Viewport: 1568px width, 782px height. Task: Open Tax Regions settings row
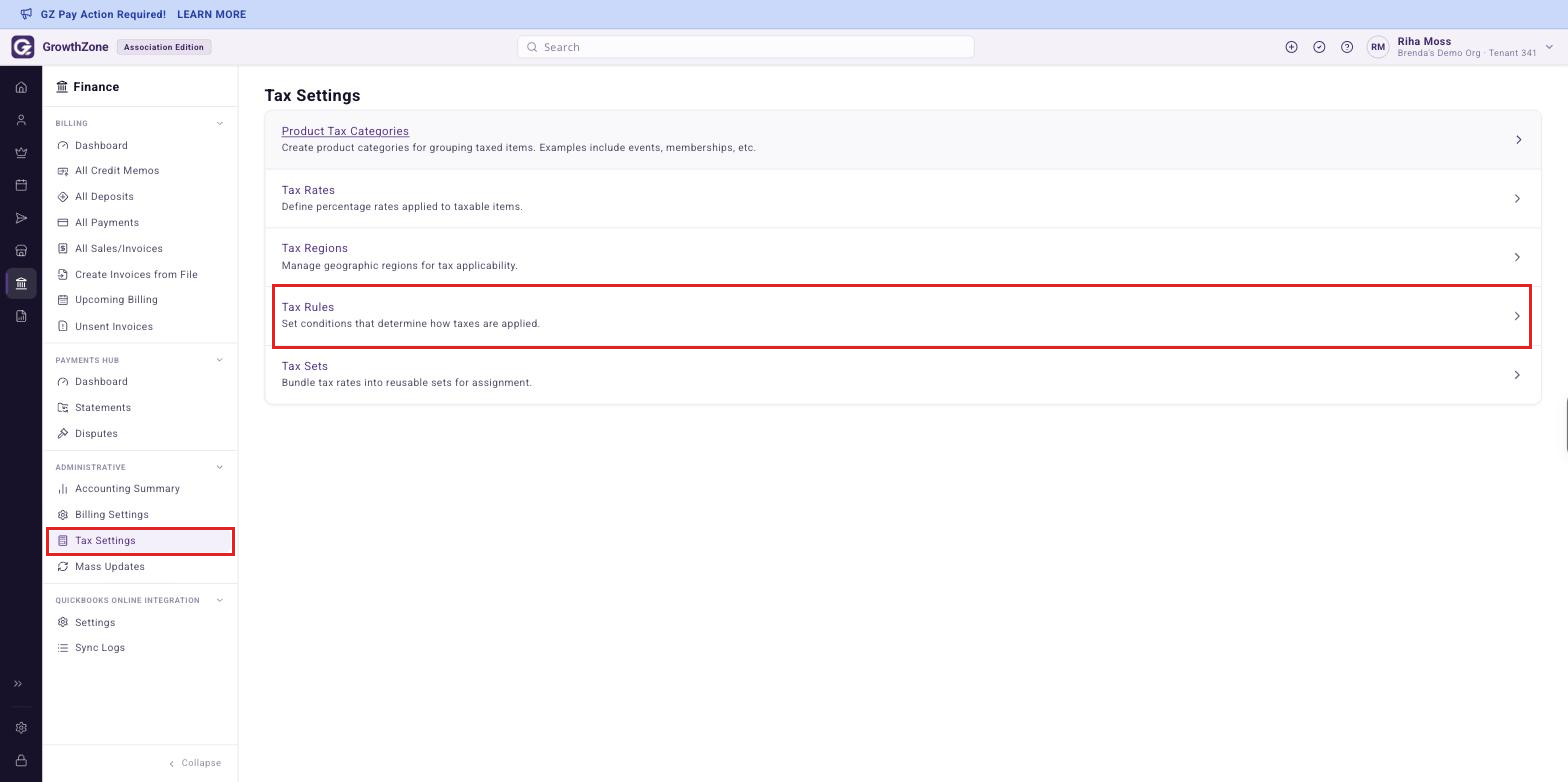902,257
